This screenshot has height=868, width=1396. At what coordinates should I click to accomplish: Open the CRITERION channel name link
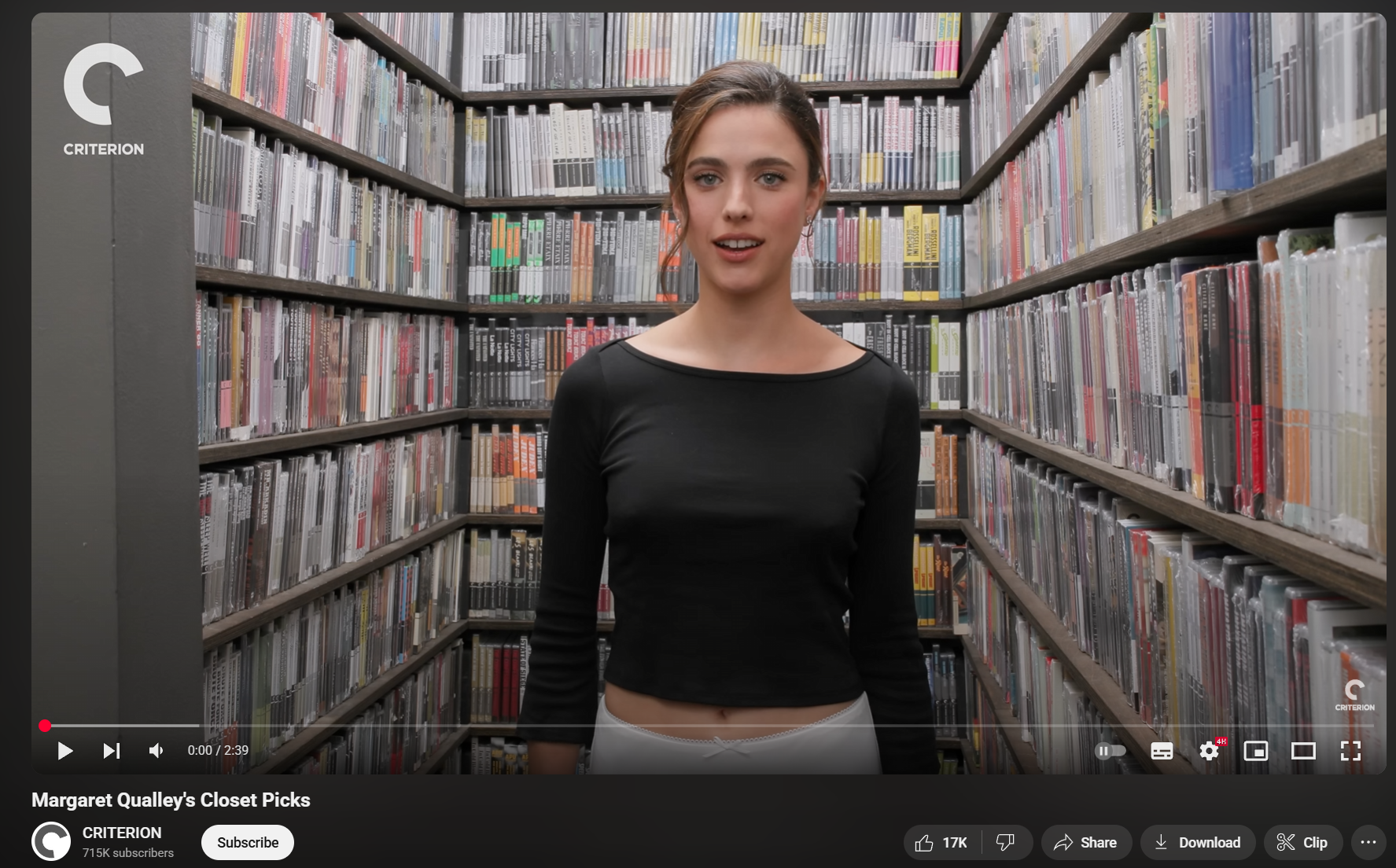pyautogui.click(x=122, y=833)
